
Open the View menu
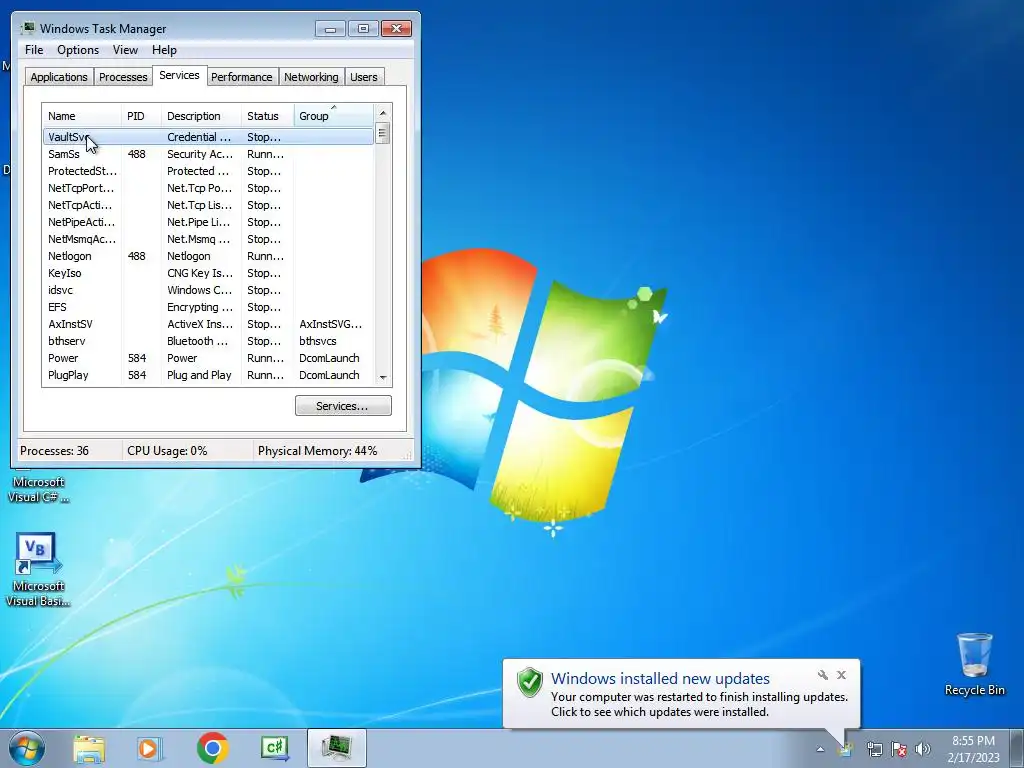coord(125,50)
